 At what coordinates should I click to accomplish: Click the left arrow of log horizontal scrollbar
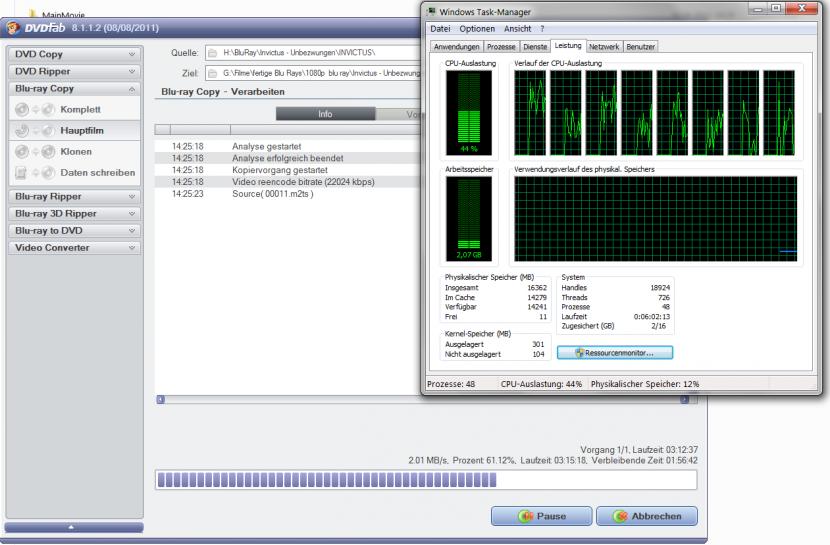pos(161,399)
